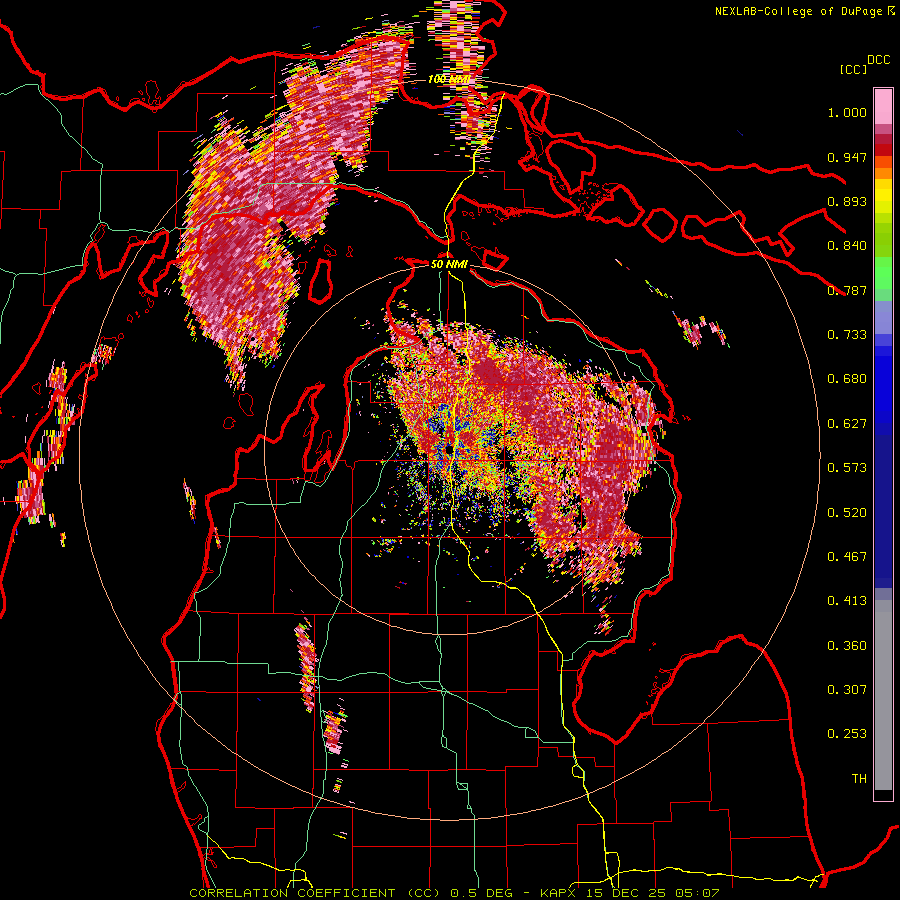This screenshot has height=900, width=900.
Task: Click the KAPX 15 DEC 25 05:07 timestamp
Action: [x=629, y=893]
